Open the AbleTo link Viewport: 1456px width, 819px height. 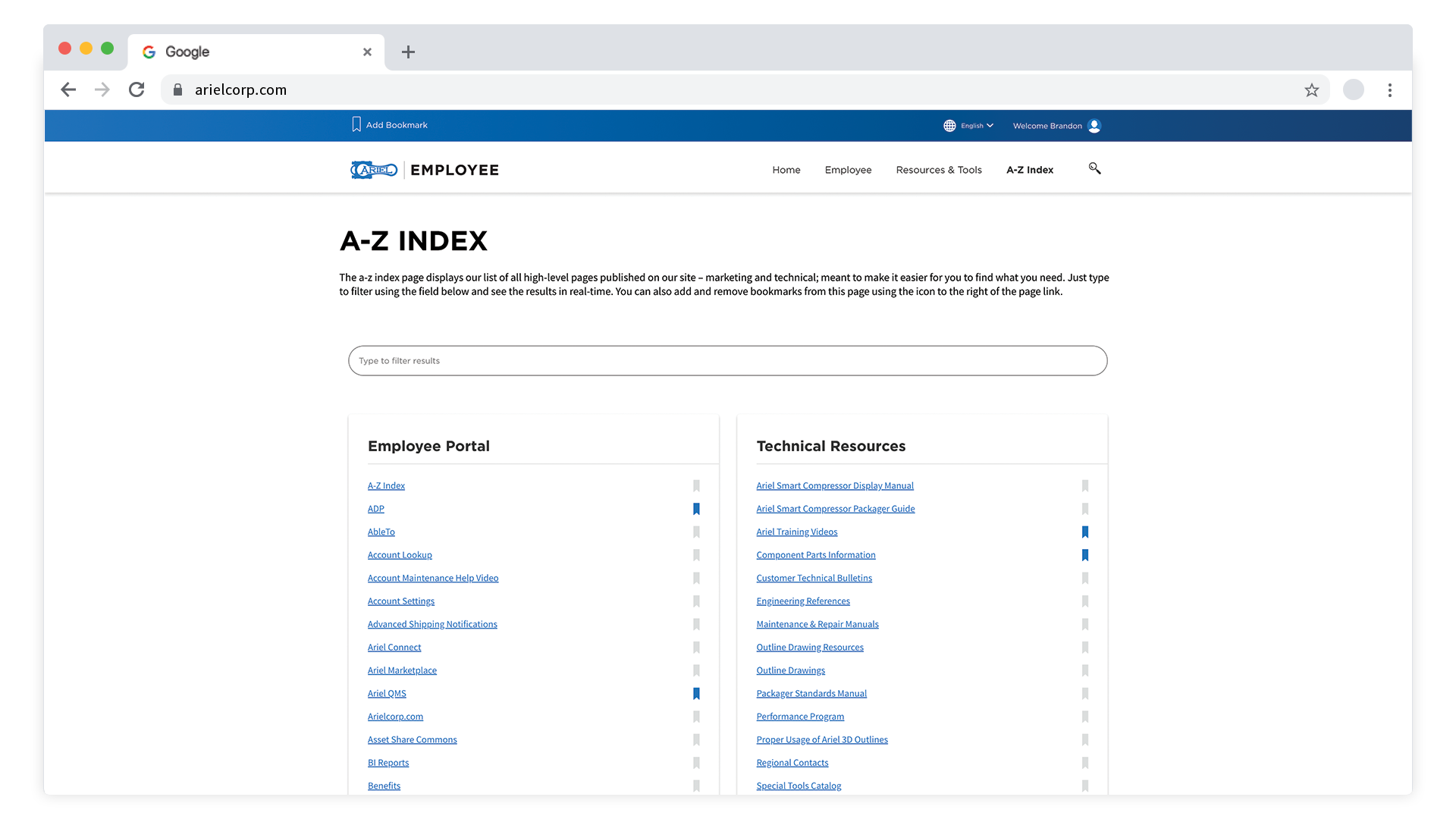(381, 532)
